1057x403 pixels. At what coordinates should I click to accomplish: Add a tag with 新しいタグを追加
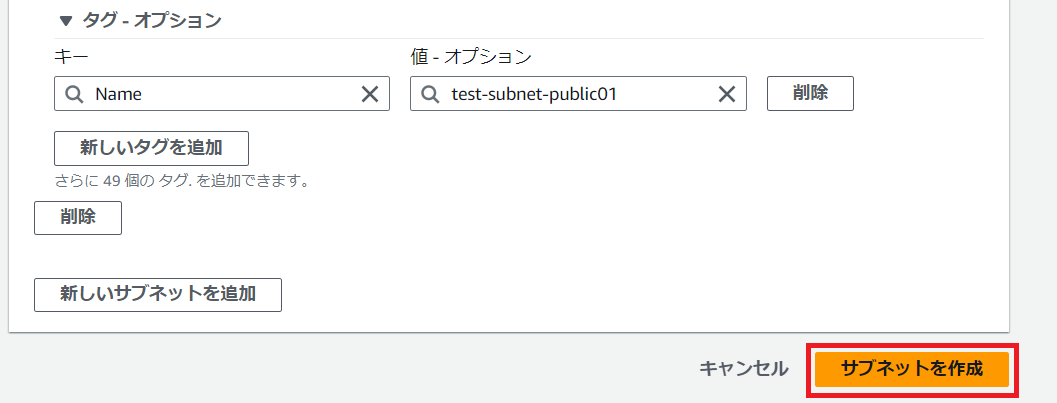click(151, 148)
